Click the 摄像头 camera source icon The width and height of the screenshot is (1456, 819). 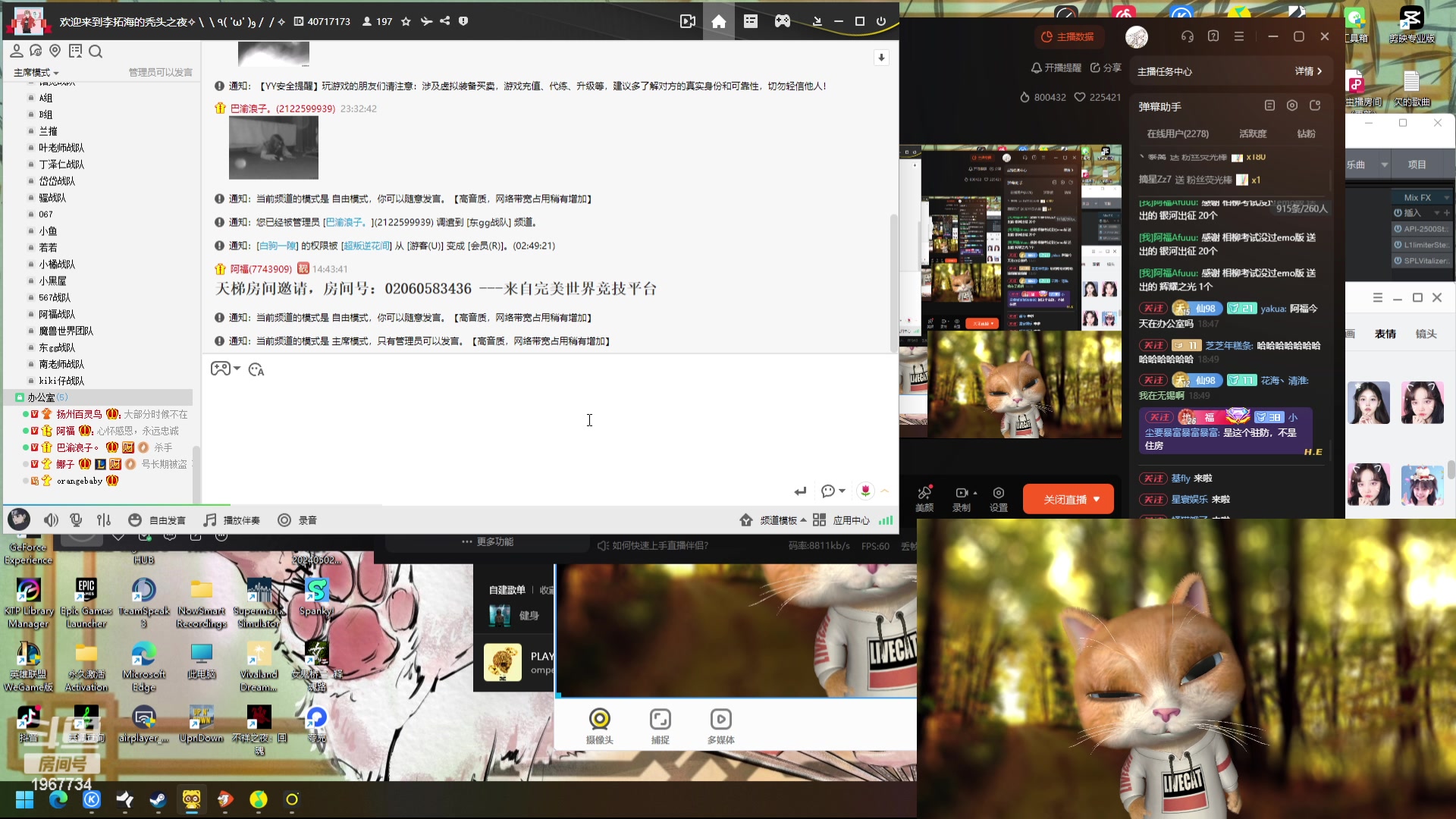[599, 726]
